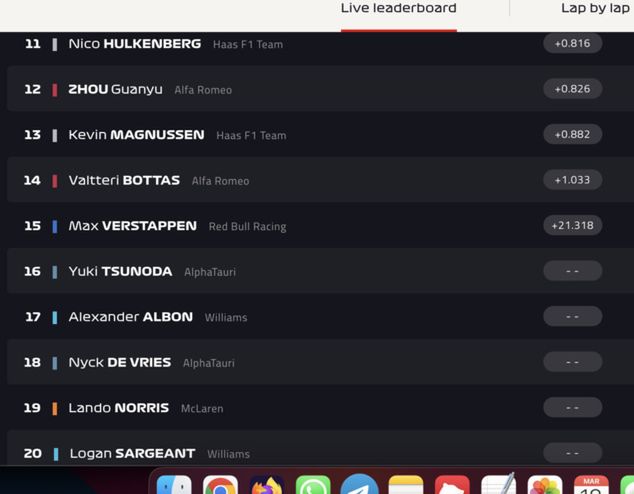Open the red Bear app icon
The height and width of the screenshot is (494, 634).
click(x=452, y=485)
